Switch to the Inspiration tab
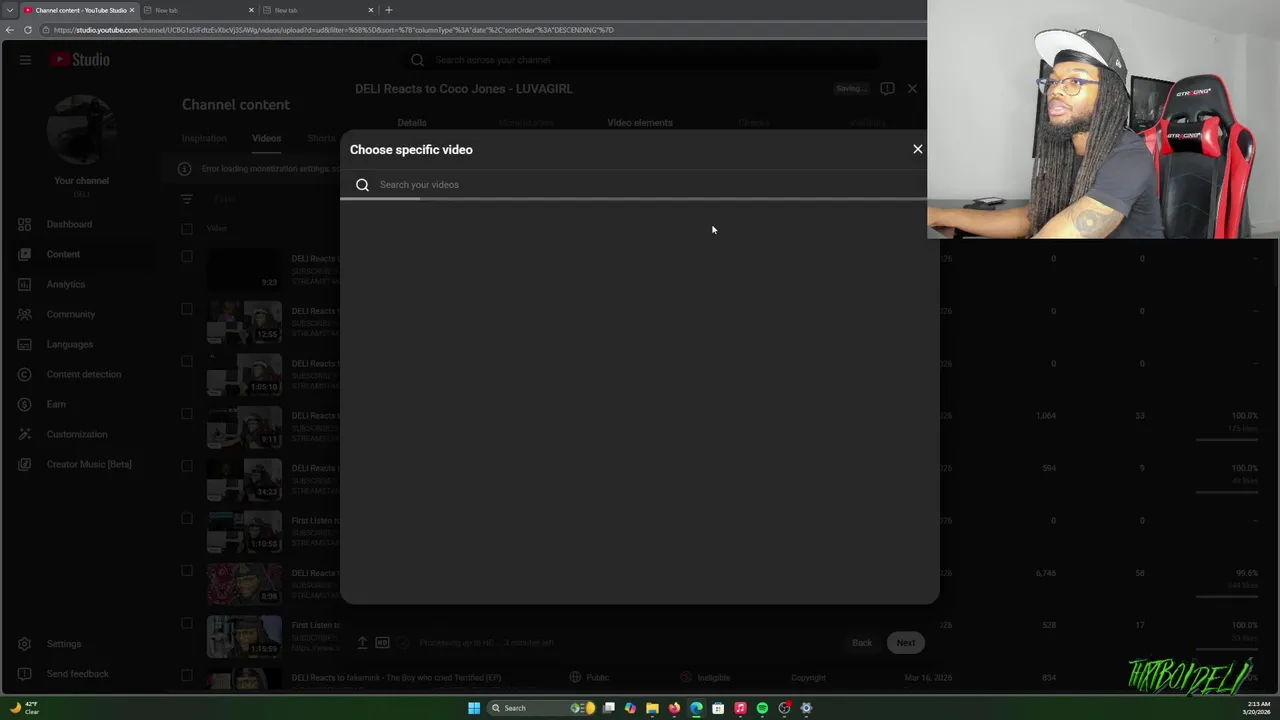Screen dimensions: 1280x720 pos(204,138)
